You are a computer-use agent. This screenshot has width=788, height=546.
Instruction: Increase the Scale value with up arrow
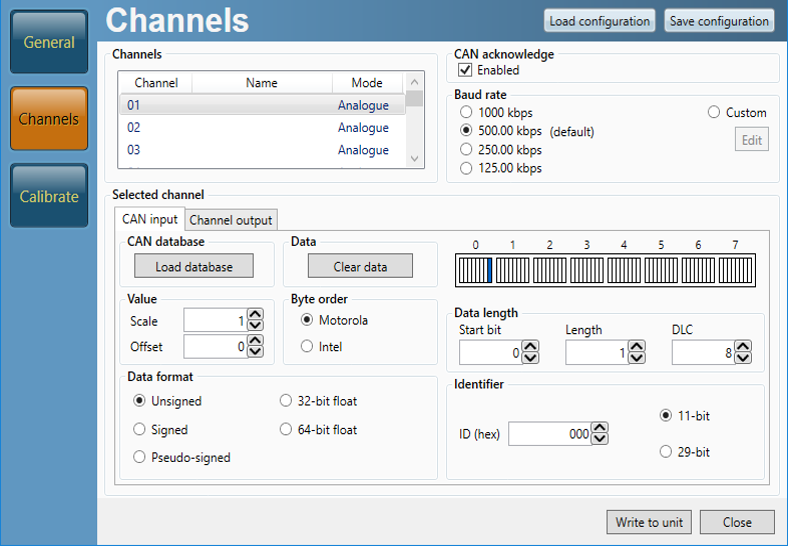point(255,314)
